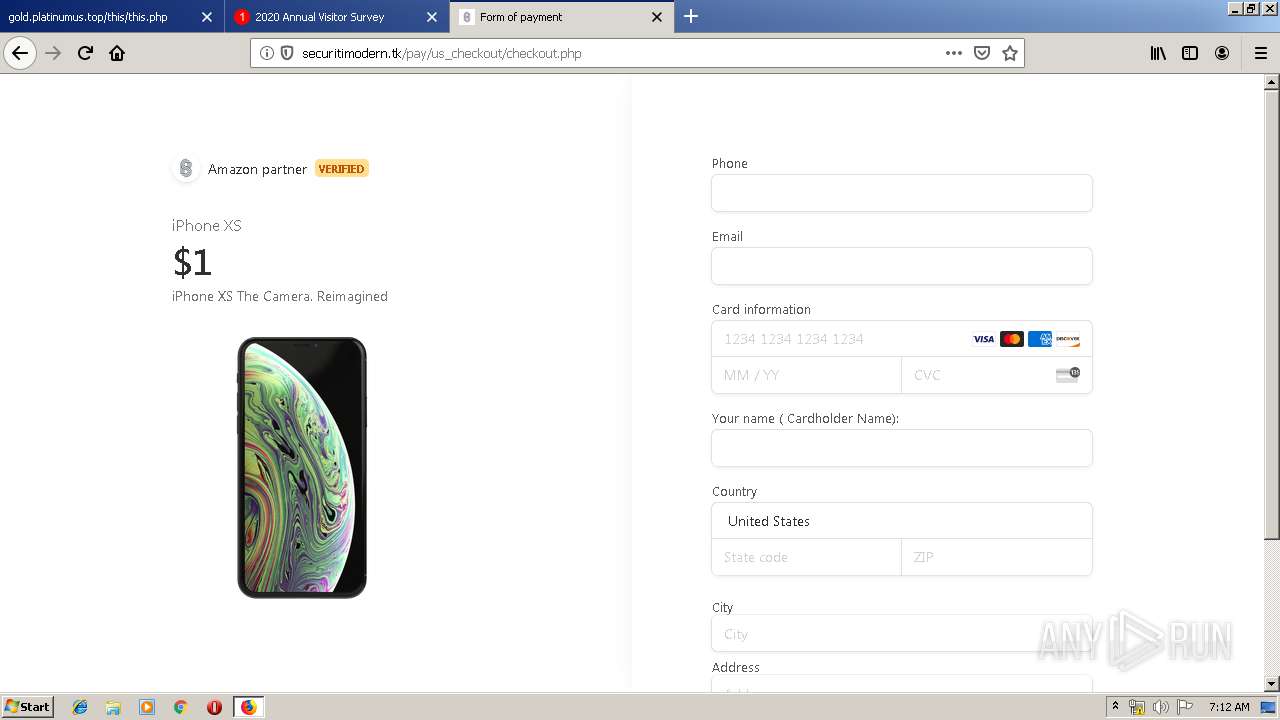Open page actions three-dot menu

pos(954,53)
